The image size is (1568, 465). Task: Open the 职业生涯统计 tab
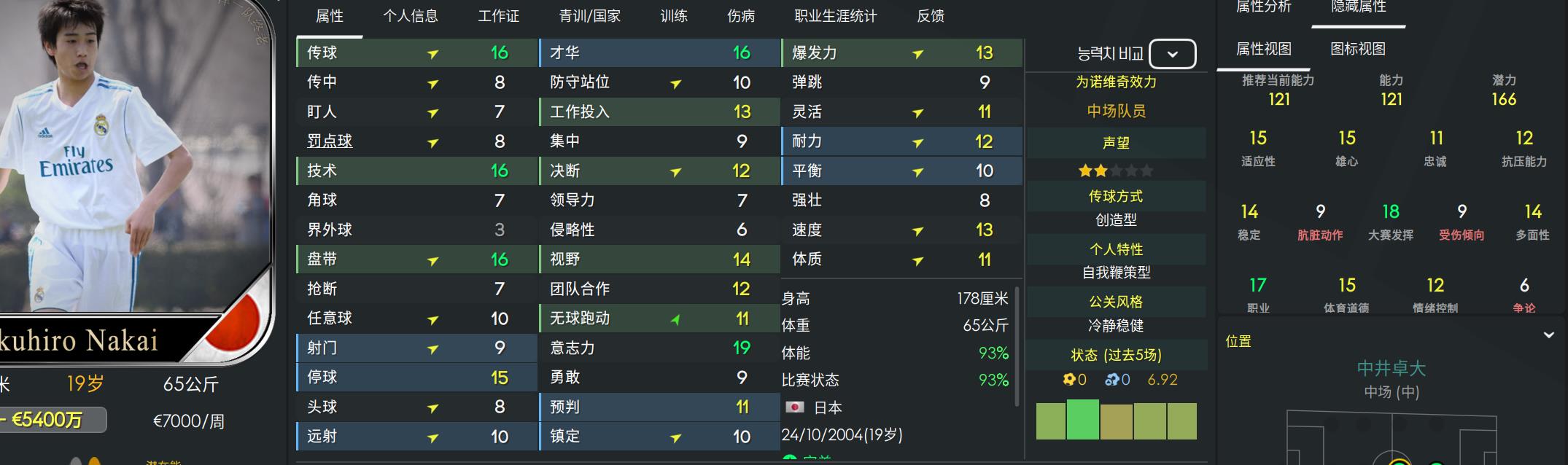pyautogui.click(x=835, y=16)
